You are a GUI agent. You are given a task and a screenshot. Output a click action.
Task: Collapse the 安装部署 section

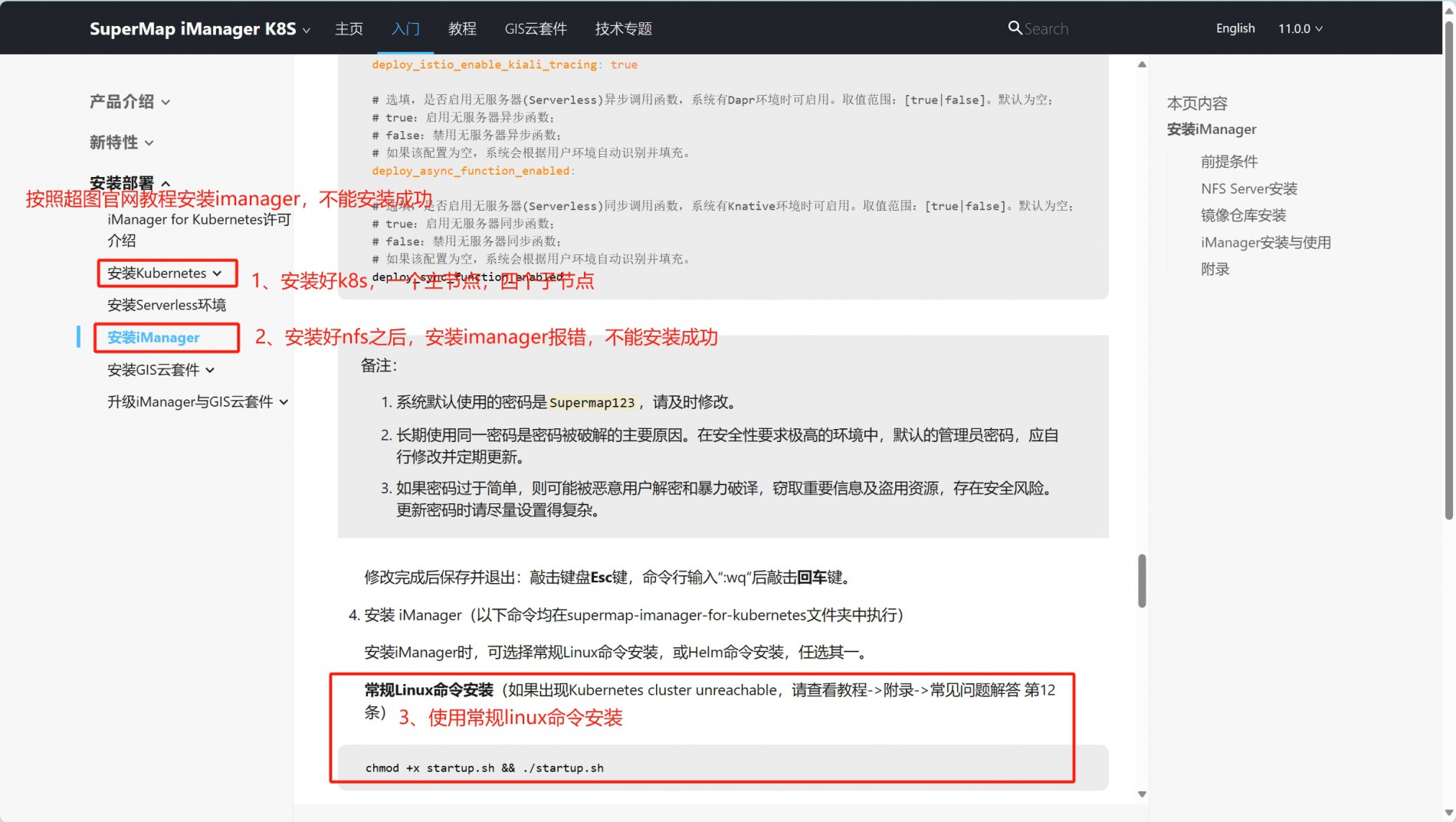pyautogui.click(x=130, y=182)
